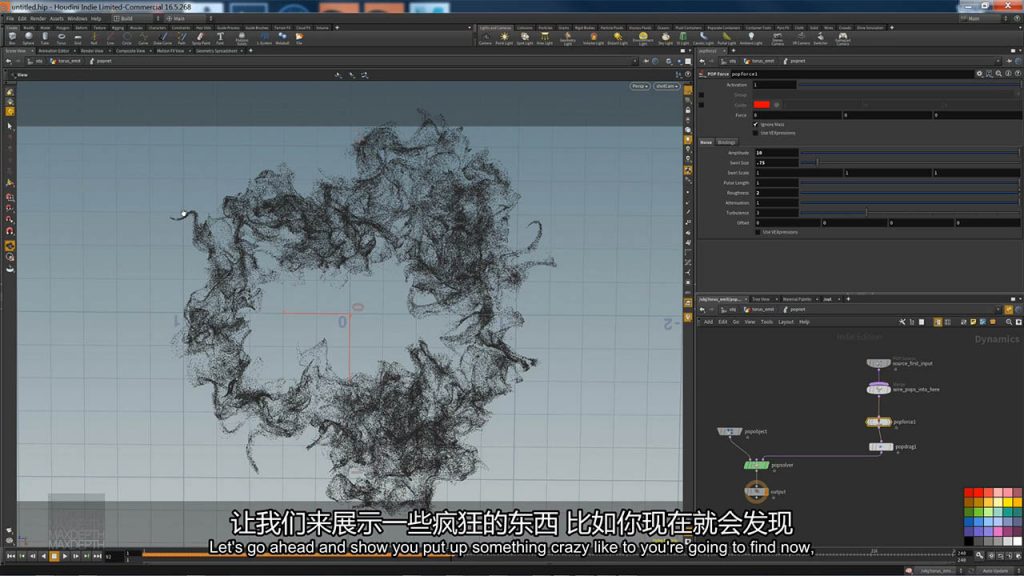Open network editor find icon
Screen dimensions: 1024x576
point(1008,322)
